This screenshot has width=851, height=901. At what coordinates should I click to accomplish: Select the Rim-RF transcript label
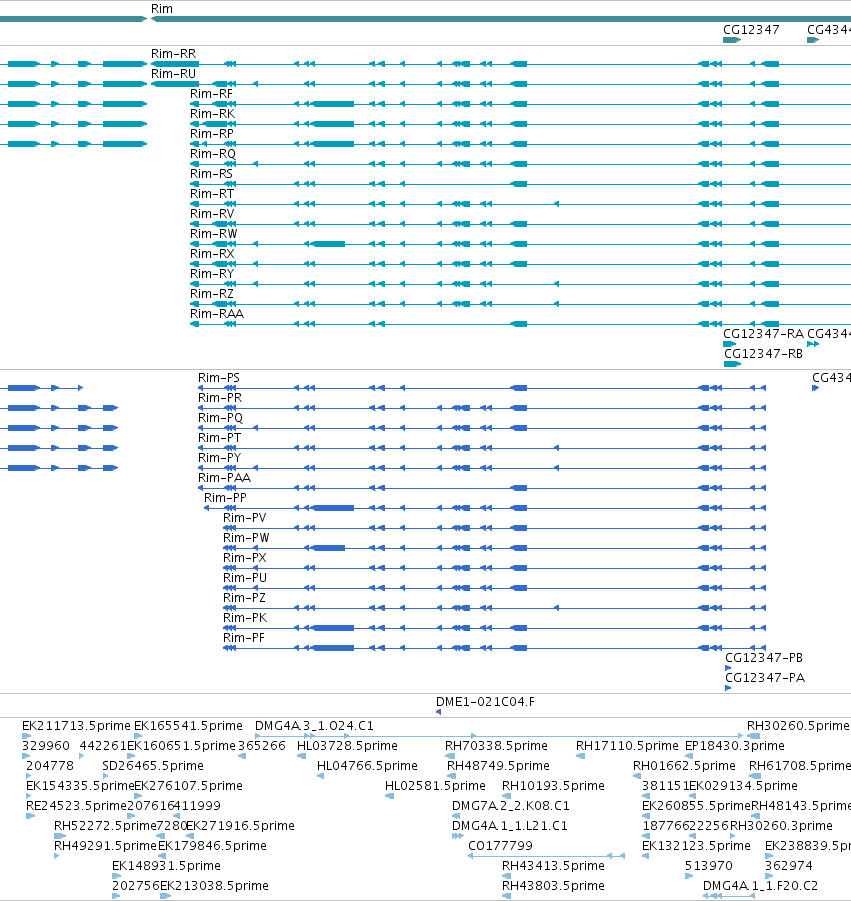point(211,94)
